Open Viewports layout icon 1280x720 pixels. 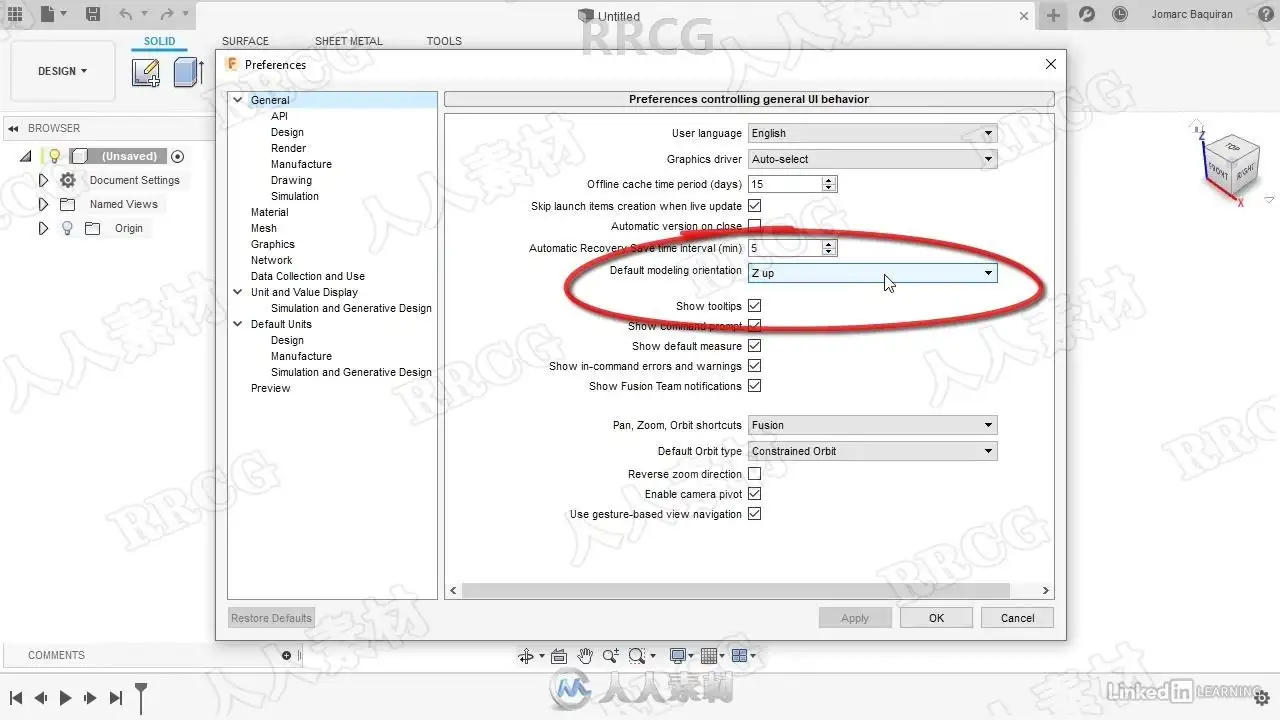(x=741, y=656)
